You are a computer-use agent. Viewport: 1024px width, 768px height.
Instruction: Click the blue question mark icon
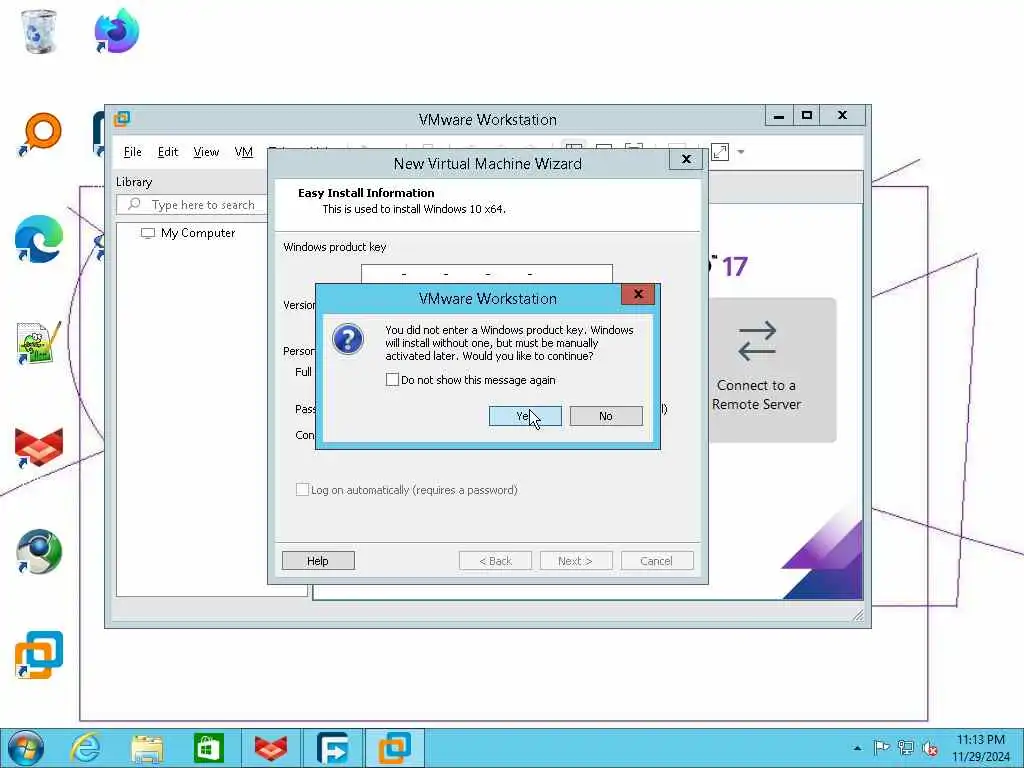tap(348, 339)
